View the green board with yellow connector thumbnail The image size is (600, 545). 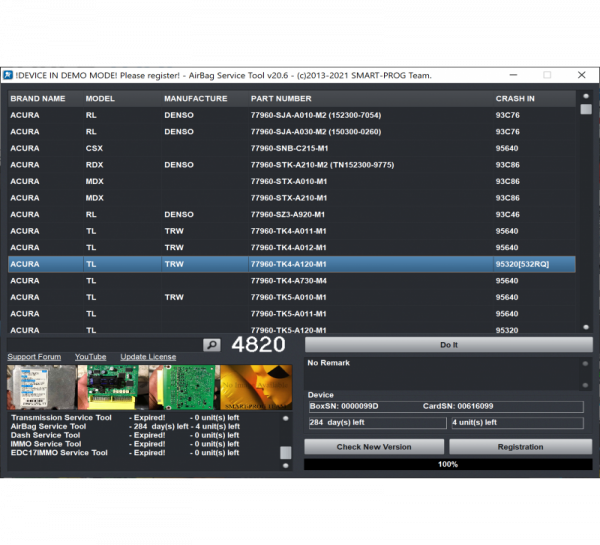coord(113,387)
